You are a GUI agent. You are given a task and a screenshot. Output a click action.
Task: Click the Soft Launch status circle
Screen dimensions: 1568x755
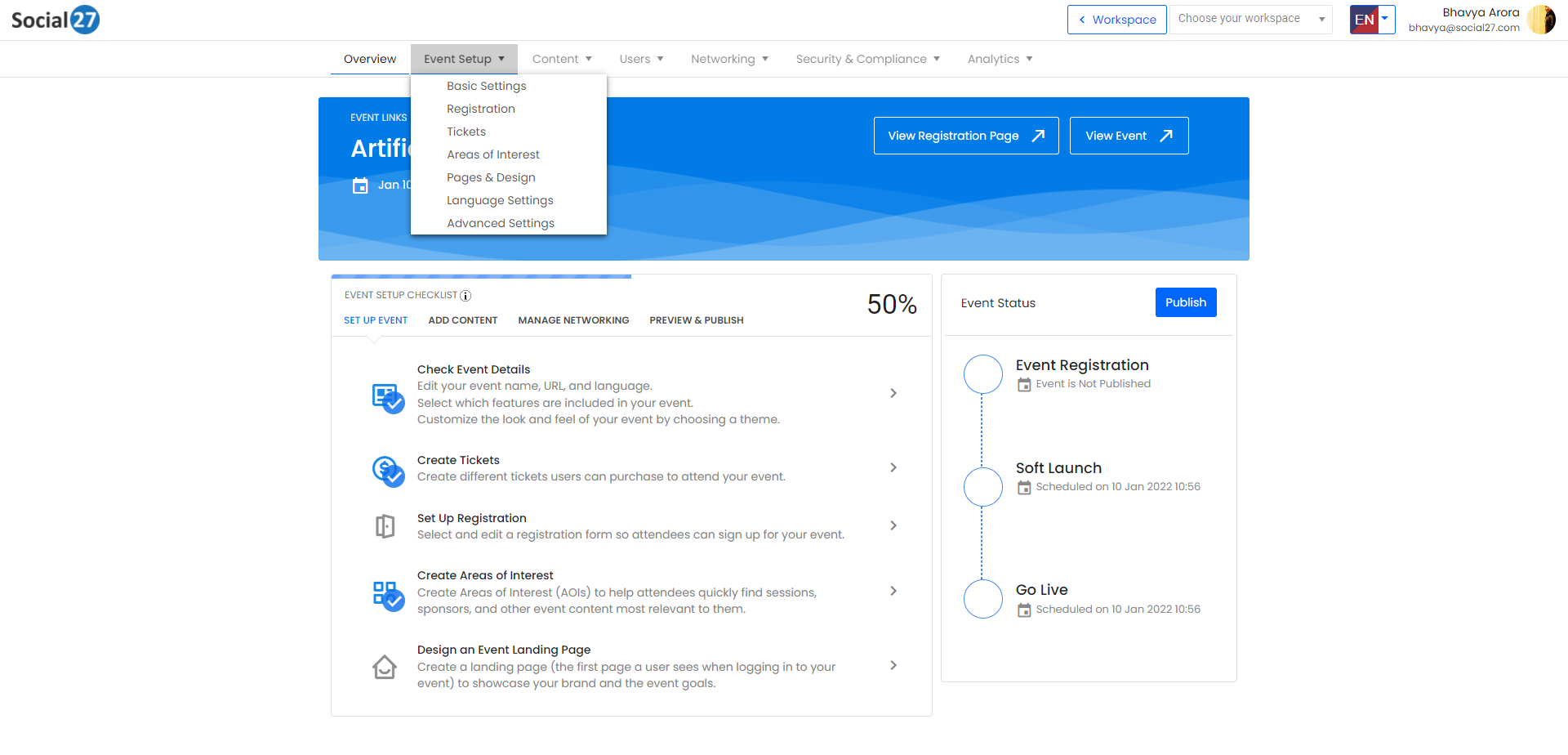pos(982,487)
